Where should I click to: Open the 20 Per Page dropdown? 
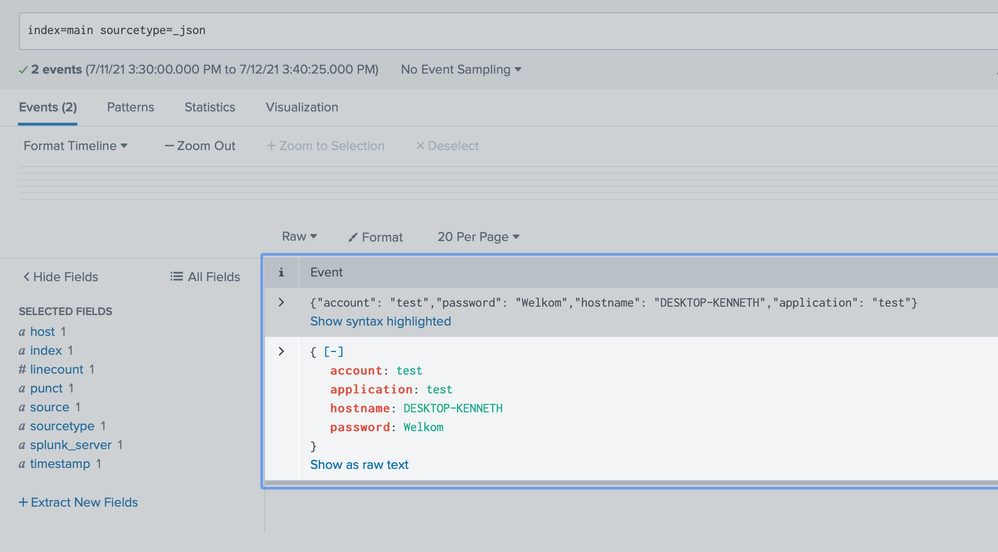click(x=478, y=237)
